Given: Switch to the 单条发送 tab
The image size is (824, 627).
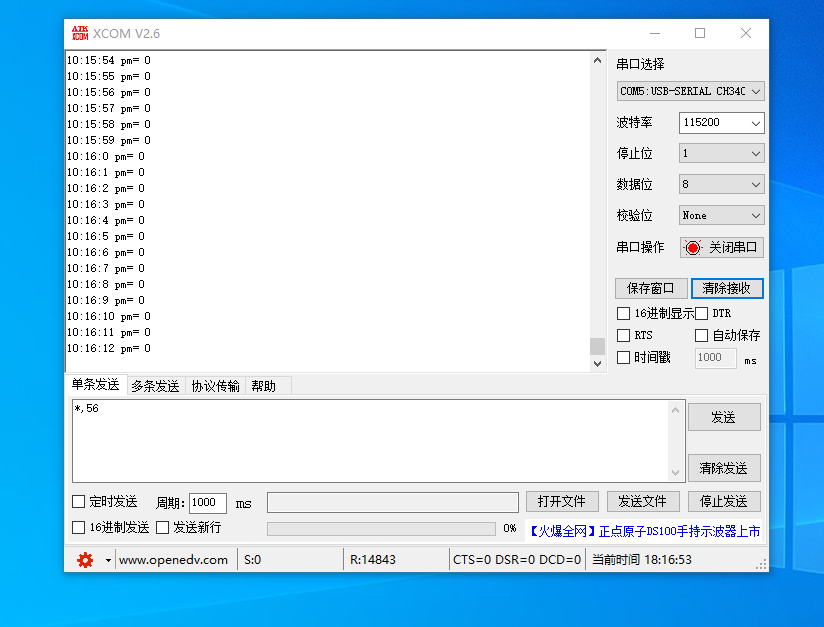Looking at the screenshot, I should coord(96,385).
